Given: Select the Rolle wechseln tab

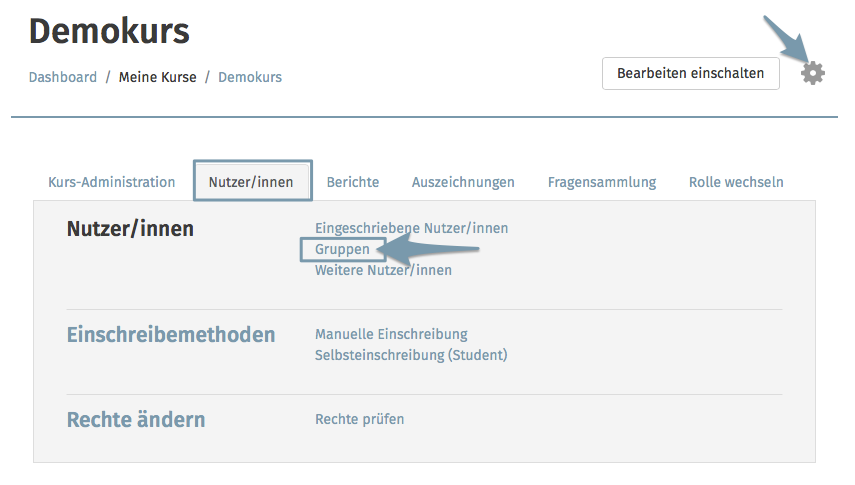Looking at the screenshot, I should coord(736,182).
